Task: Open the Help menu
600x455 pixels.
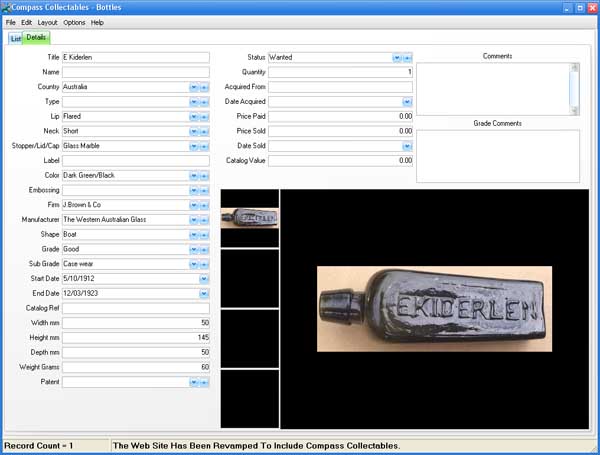Action: [97, 23]
